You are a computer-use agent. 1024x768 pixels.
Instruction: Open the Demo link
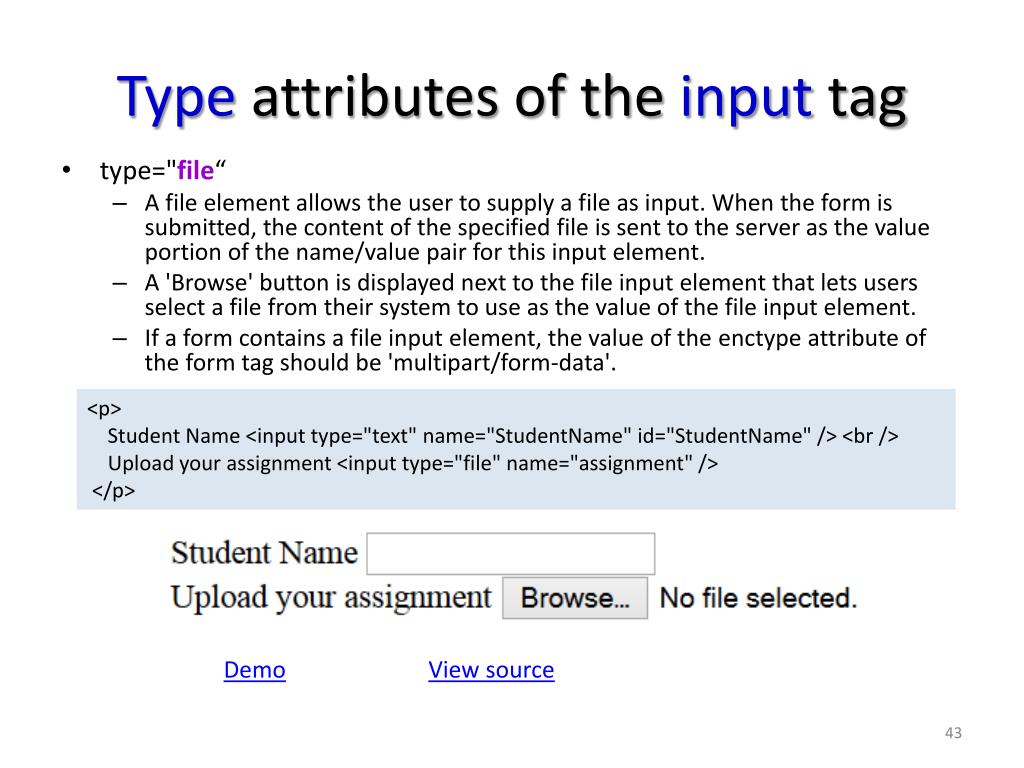(x=254, y=670)
